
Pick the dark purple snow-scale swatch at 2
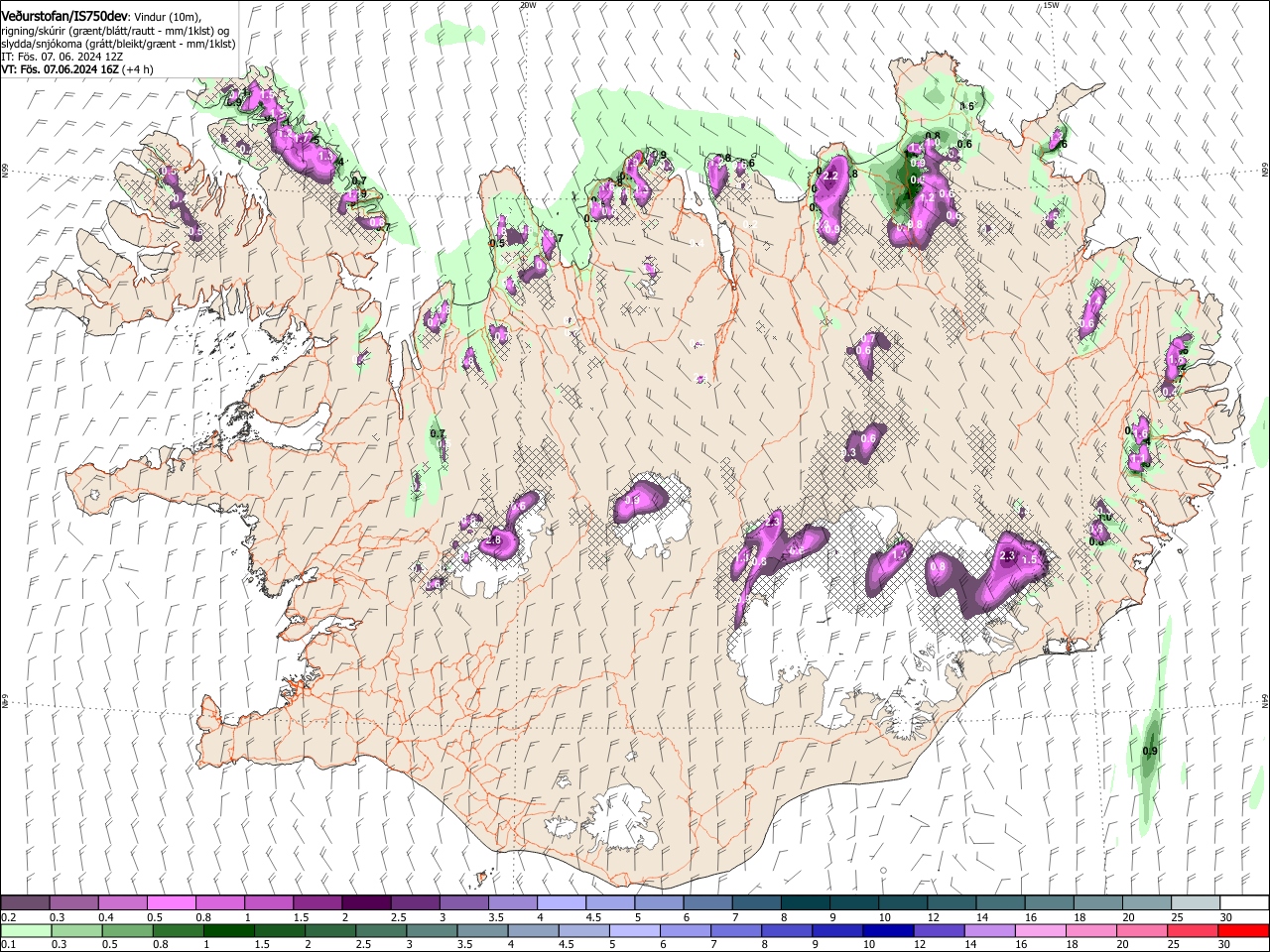click(366, 903)
